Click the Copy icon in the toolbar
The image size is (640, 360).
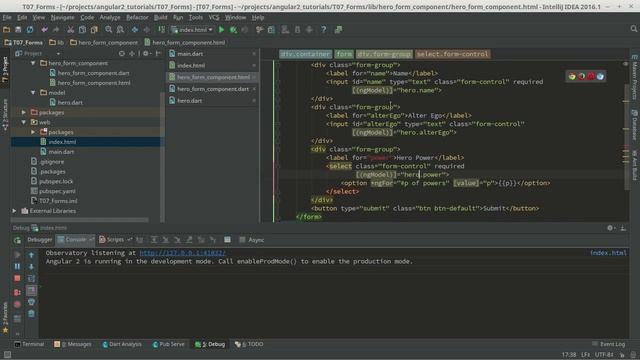82,30
